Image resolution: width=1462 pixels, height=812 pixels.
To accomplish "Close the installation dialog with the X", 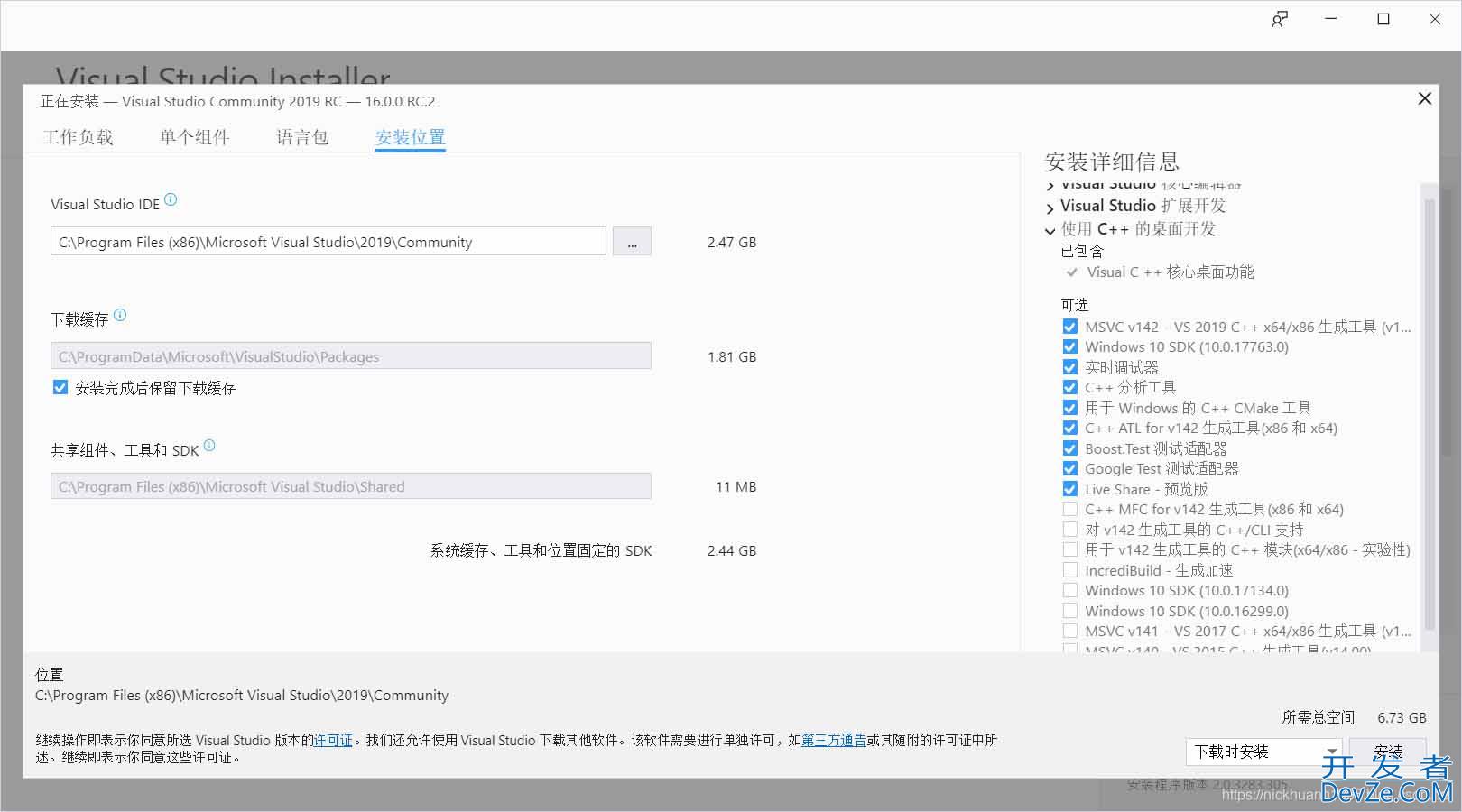I will click(1425, 98).
